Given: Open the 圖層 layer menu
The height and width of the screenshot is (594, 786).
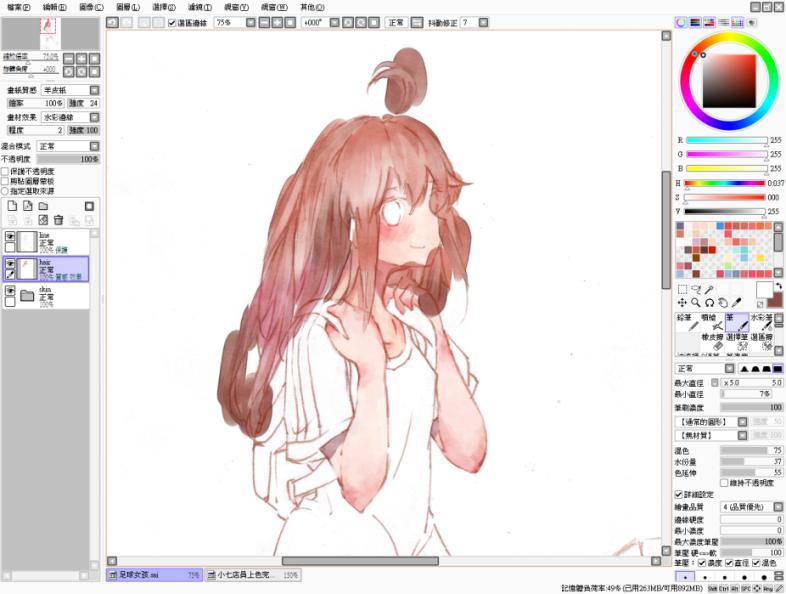Looking at the screenshot, I should [x=128, y=7].
